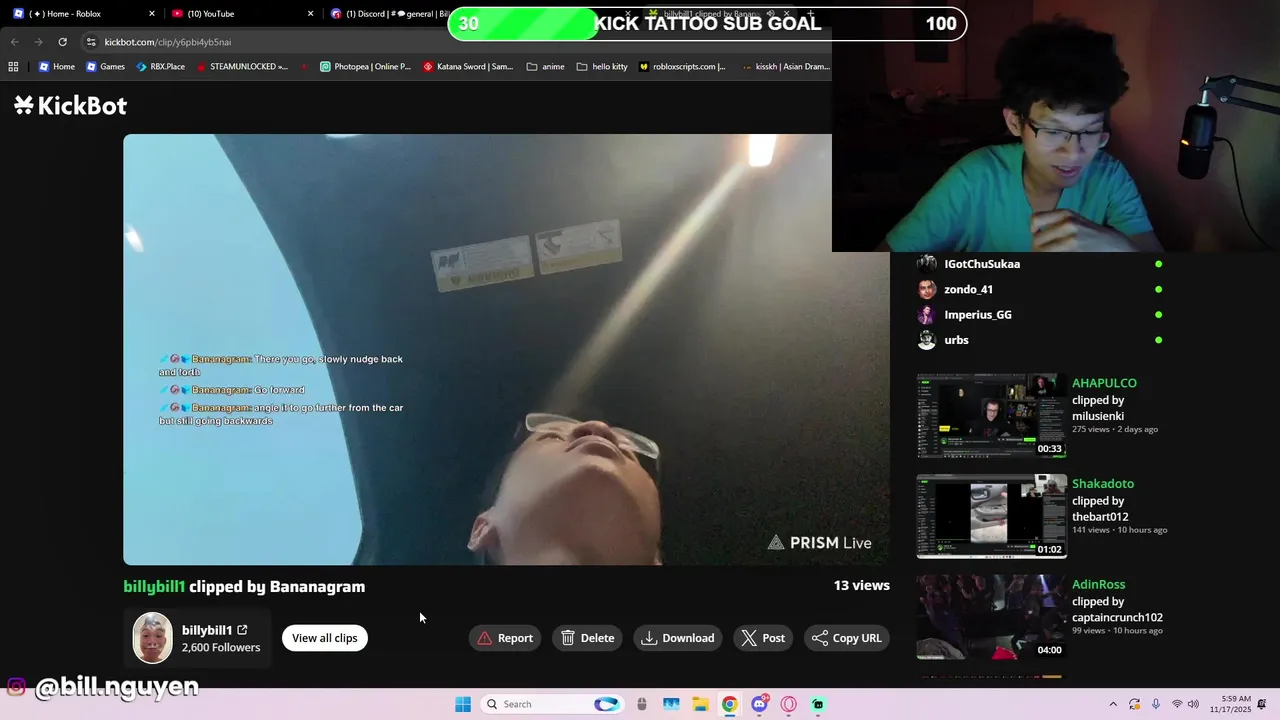Open the billybill1 link in the clip title
Viewport: 1280px width, 720px height.
tap(154, 587)
